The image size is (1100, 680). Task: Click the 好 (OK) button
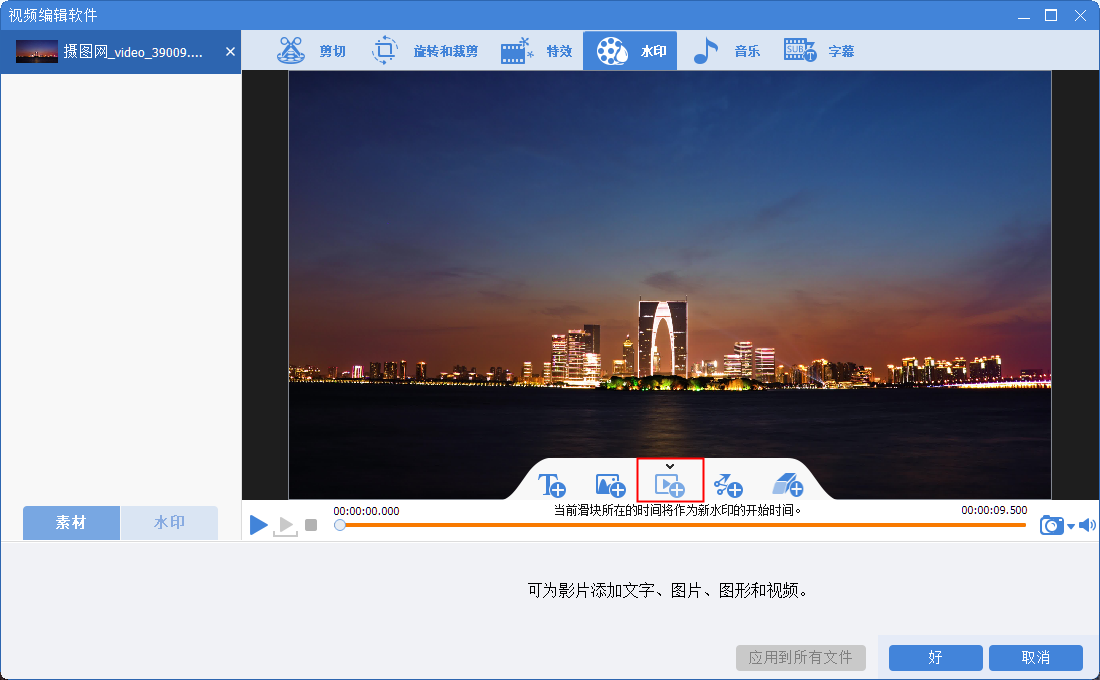coord(935,657)
